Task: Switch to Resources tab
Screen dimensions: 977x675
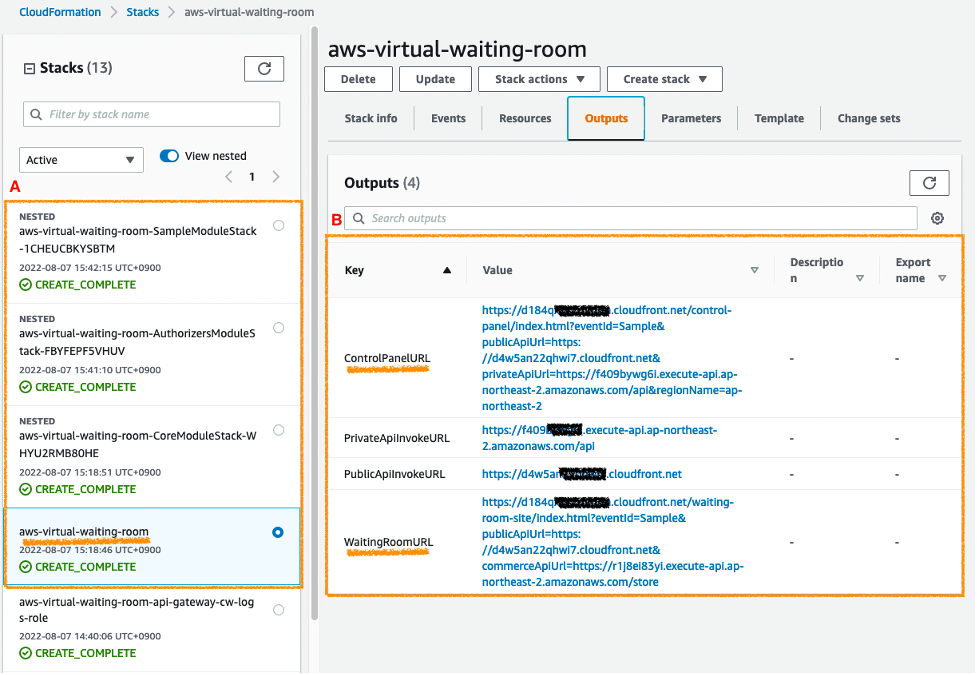Action: coord(525,118)
